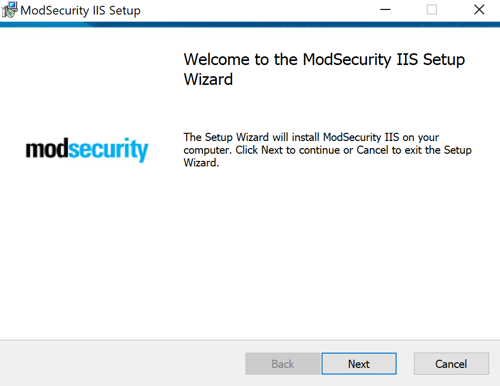Continue setup with the Next button
The height and width of the screenshot is (386, 500).
coord(359,364)
